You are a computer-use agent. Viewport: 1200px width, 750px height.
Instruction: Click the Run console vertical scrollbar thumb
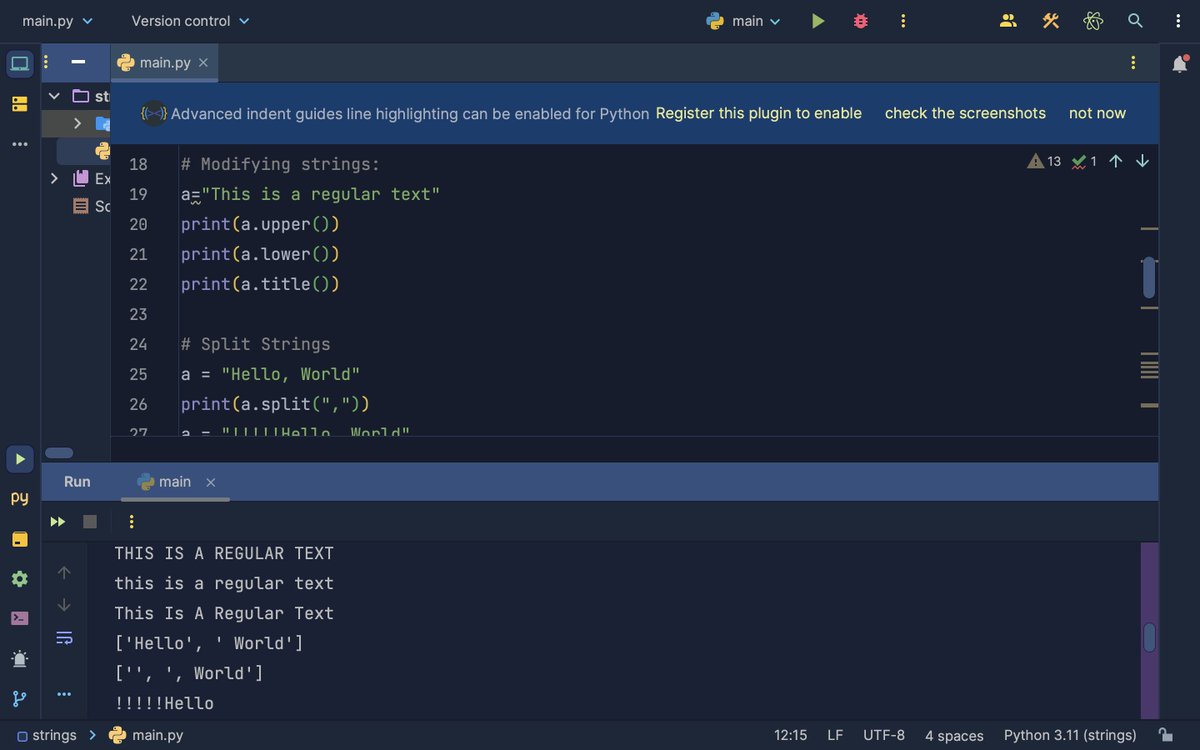tap(1149, 637)
